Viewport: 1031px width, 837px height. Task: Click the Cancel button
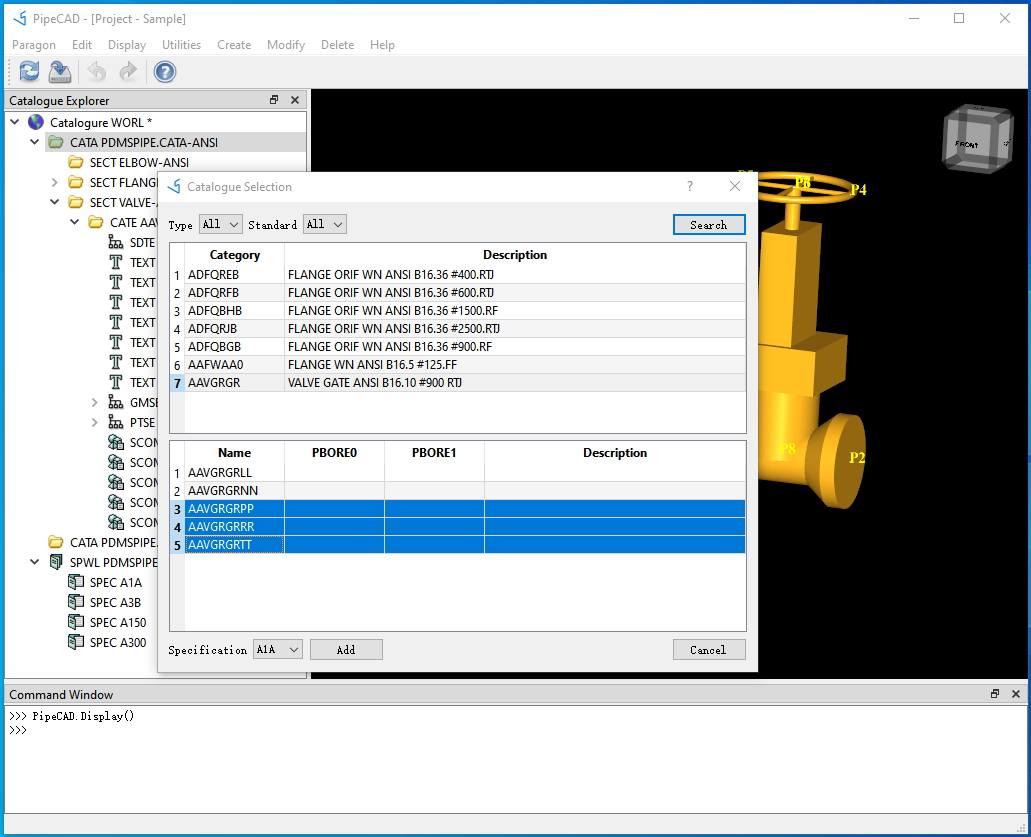709,650
